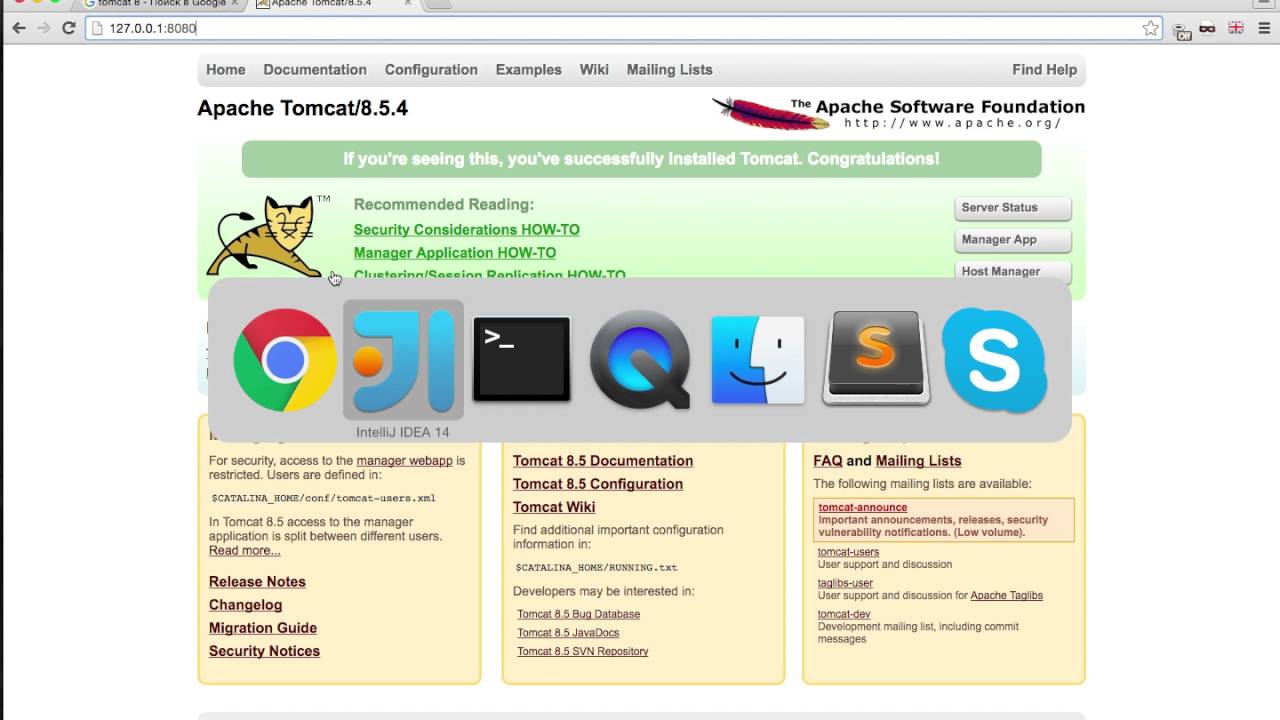Open the Release Notes link
The width and height of the screenshot is (1280, 720).
[257, 582]
